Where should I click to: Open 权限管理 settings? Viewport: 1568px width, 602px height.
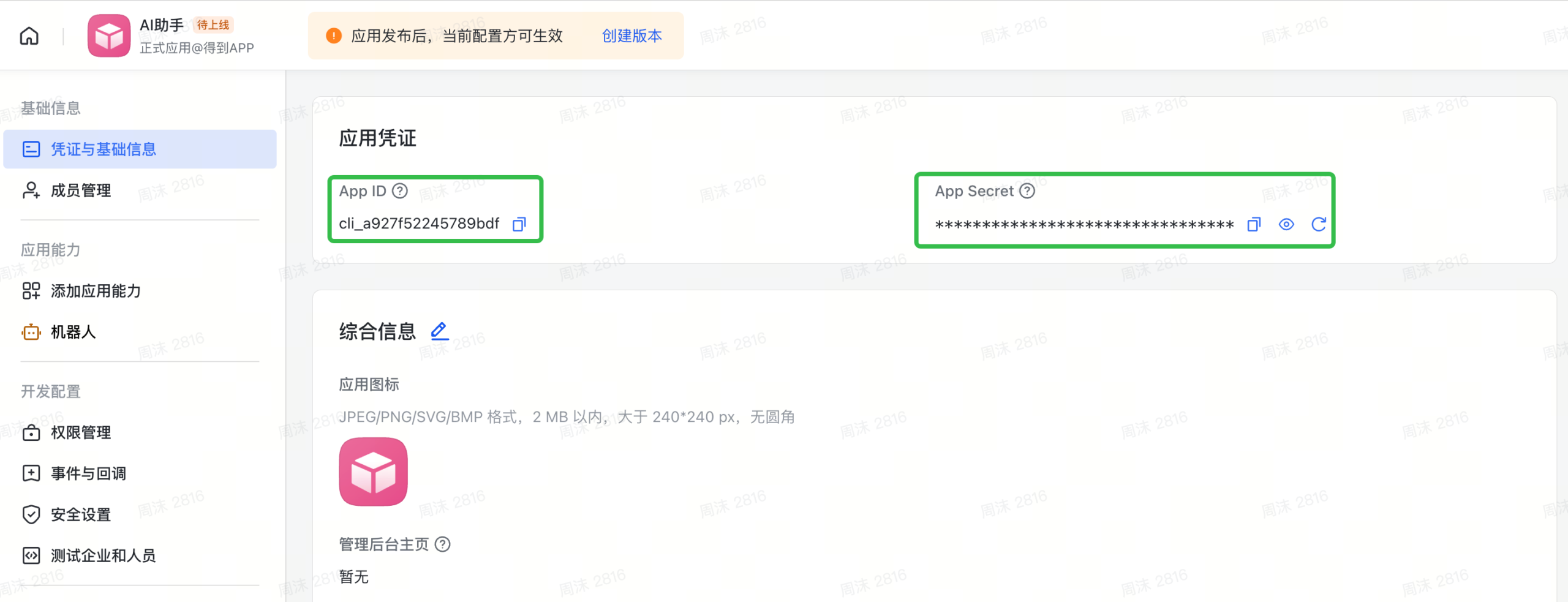pyautogui.click(x=81, y=433)
